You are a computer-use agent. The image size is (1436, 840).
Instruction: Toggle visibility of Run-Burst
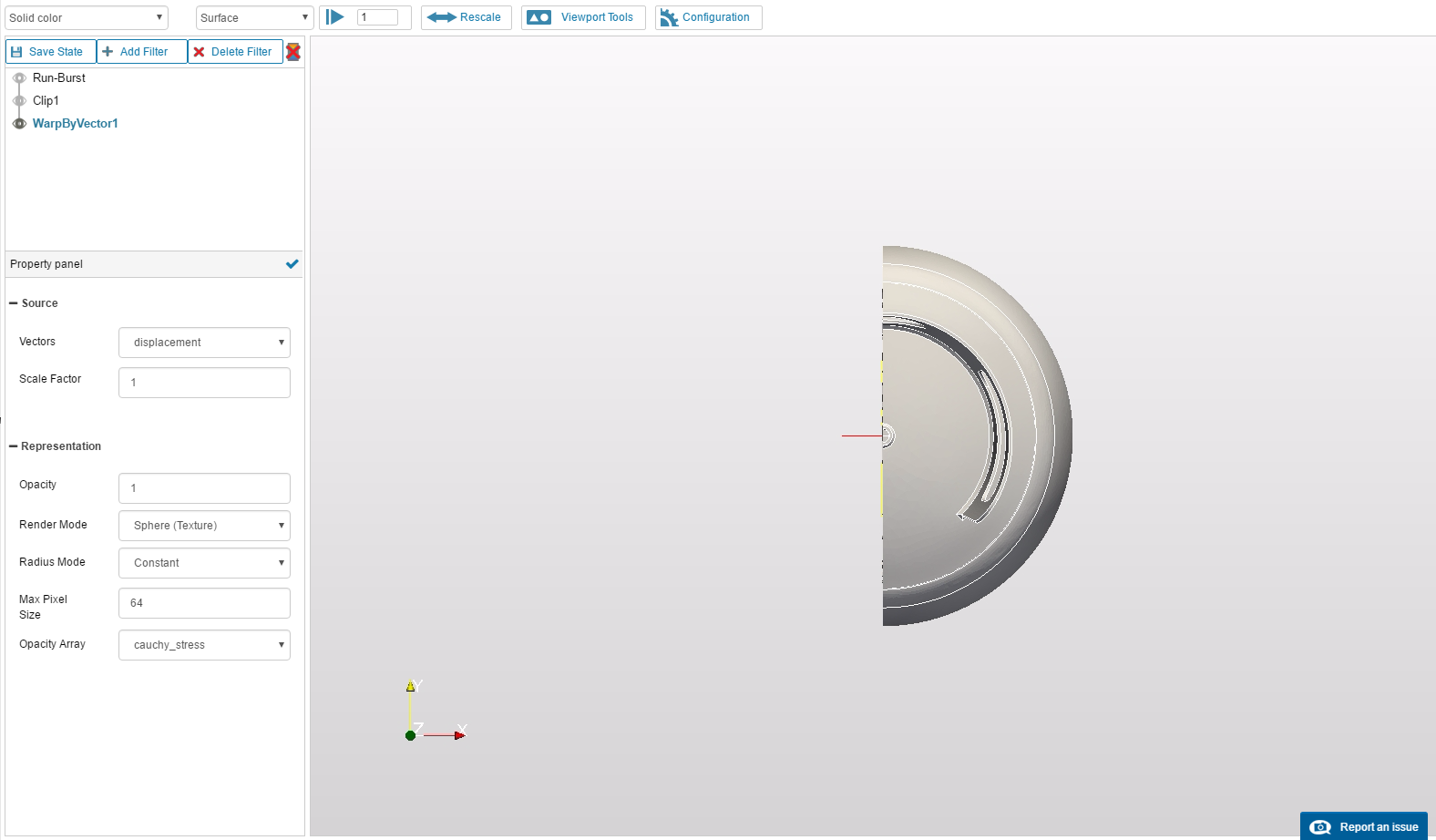pyautogui.click(x=19, y=78)
